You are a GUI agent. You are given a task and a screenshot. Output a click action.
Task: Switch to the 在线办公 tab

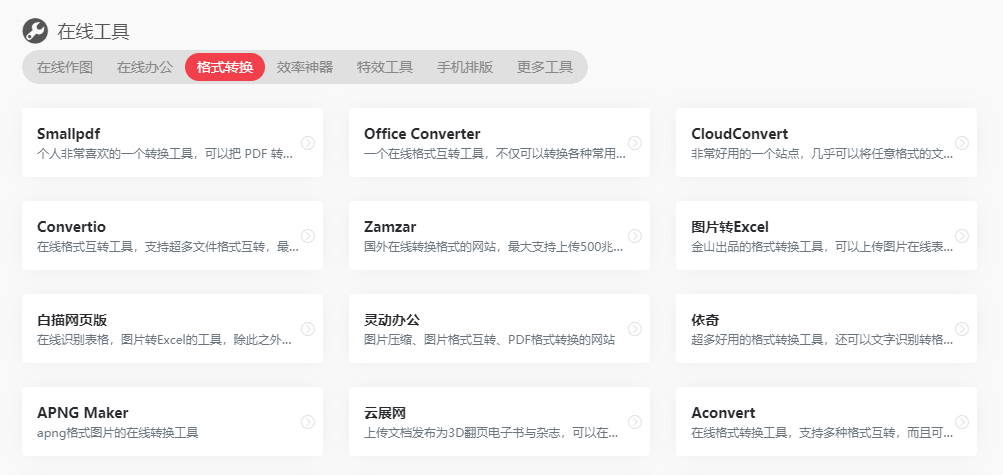coord(145,67)
